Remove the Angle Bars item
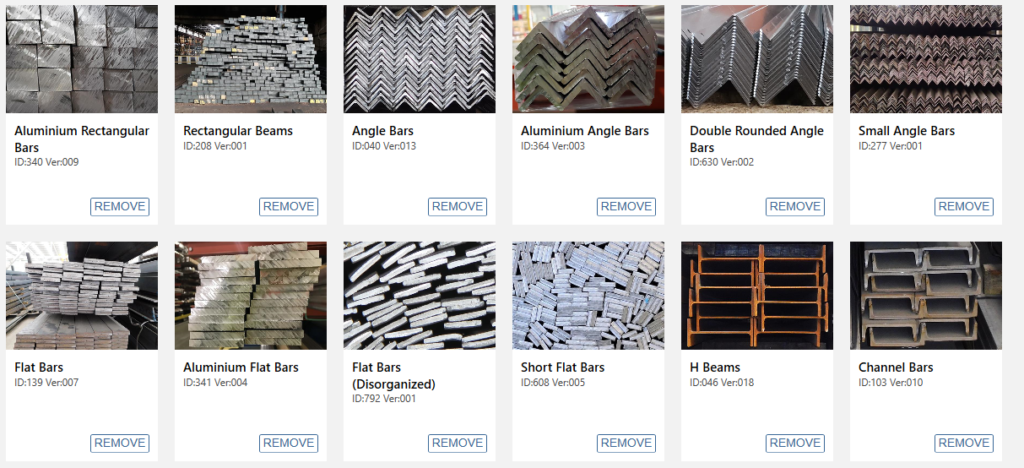Screen dimensions: 1024x468 (x=457, y=207)
